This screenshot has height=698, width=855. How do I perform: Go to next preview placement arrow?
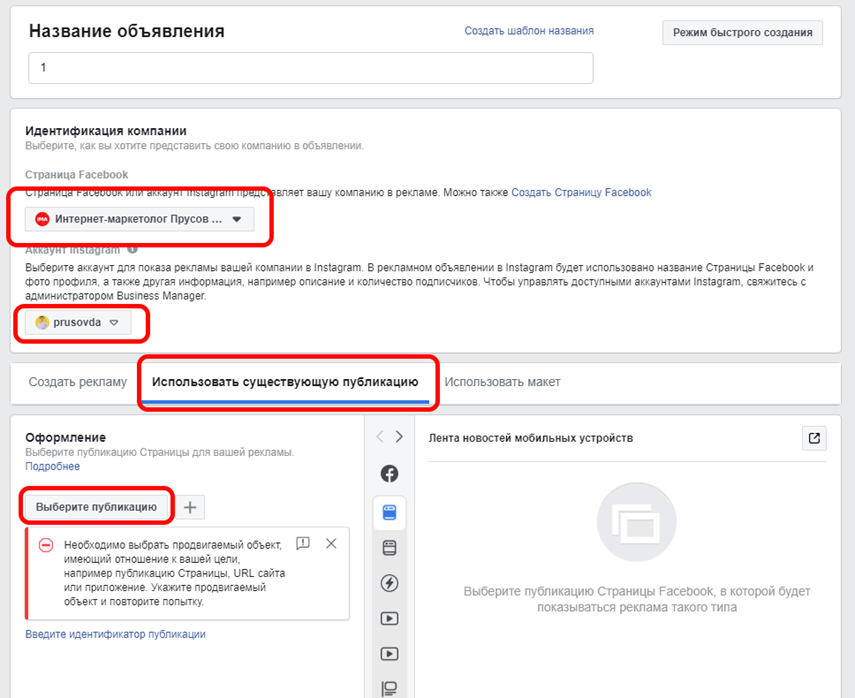(x=399, y=436)
